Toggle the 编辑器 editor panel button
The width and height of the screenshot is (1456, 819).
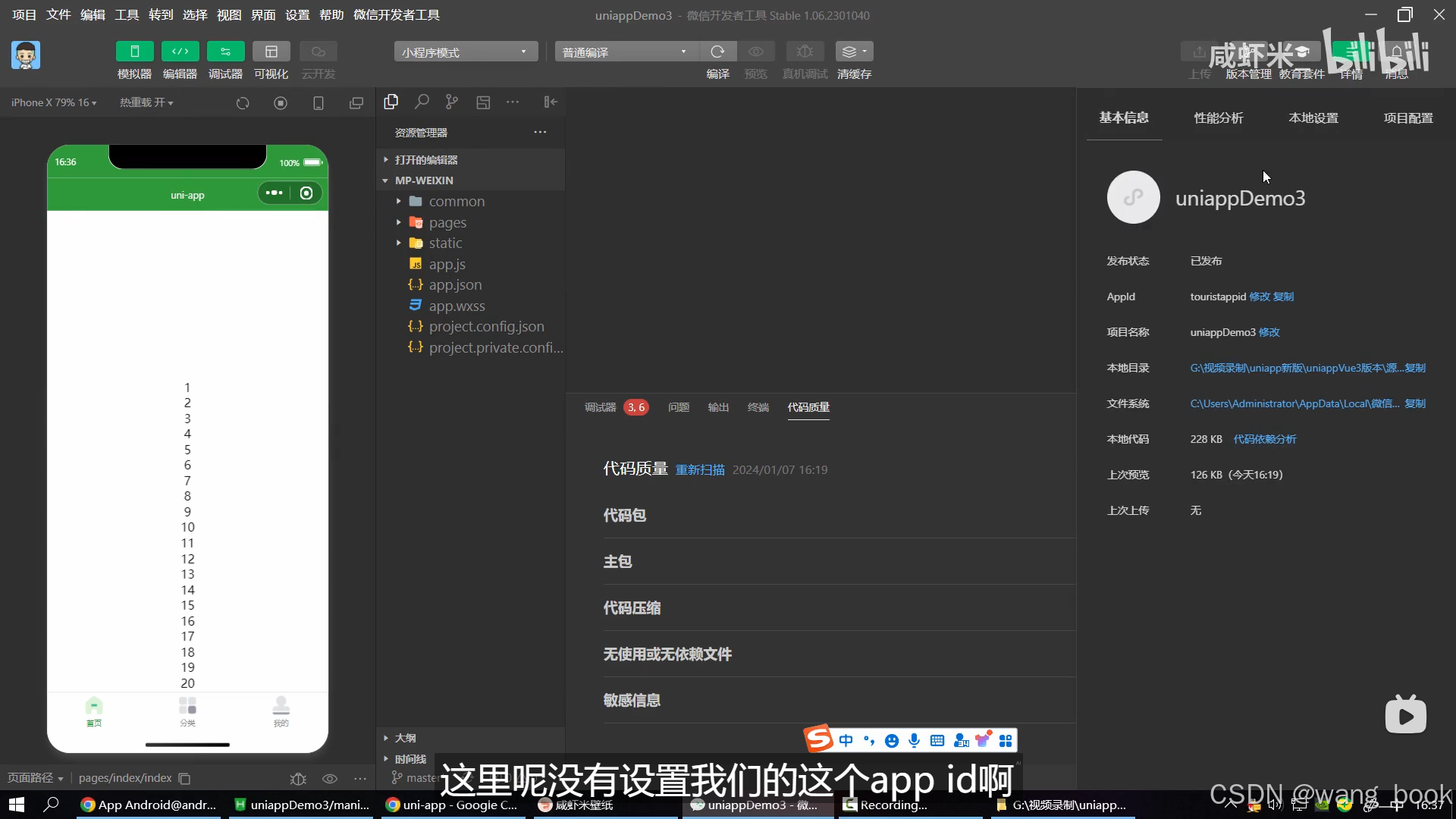[x=180, y=52]
